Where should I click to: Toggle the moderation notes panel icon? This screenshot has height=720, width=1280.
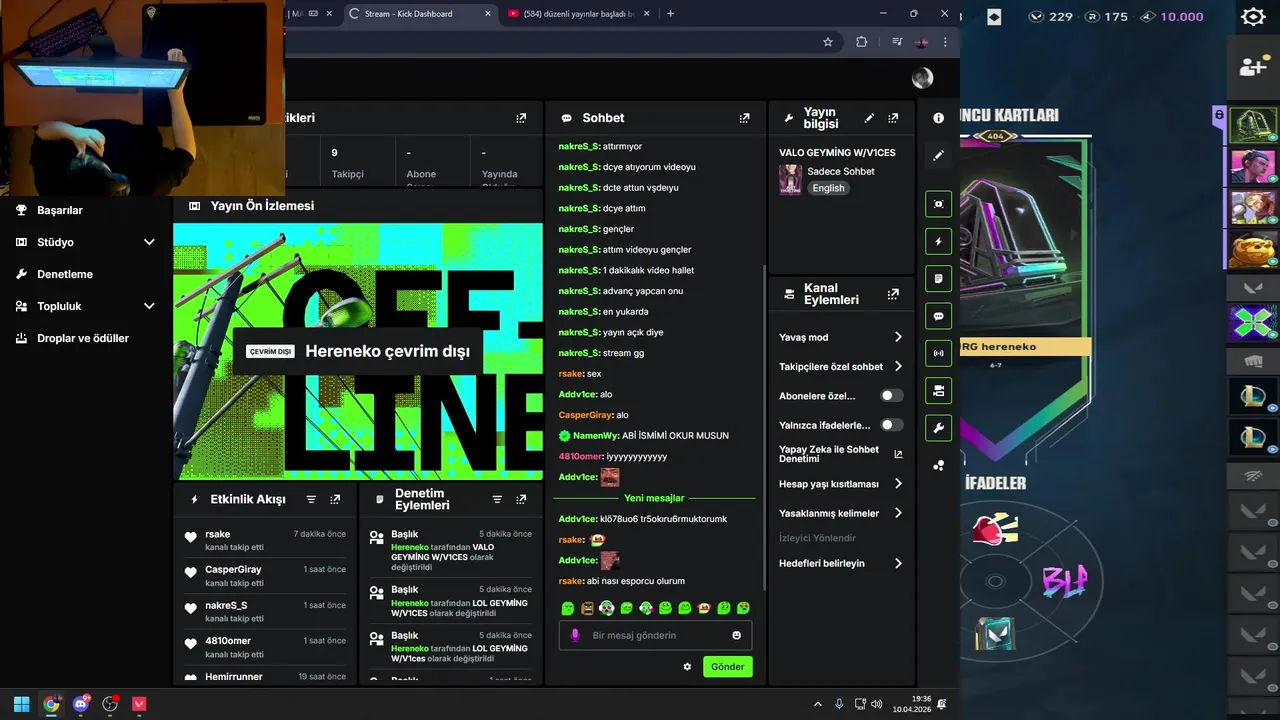click(x=938, y=278)
